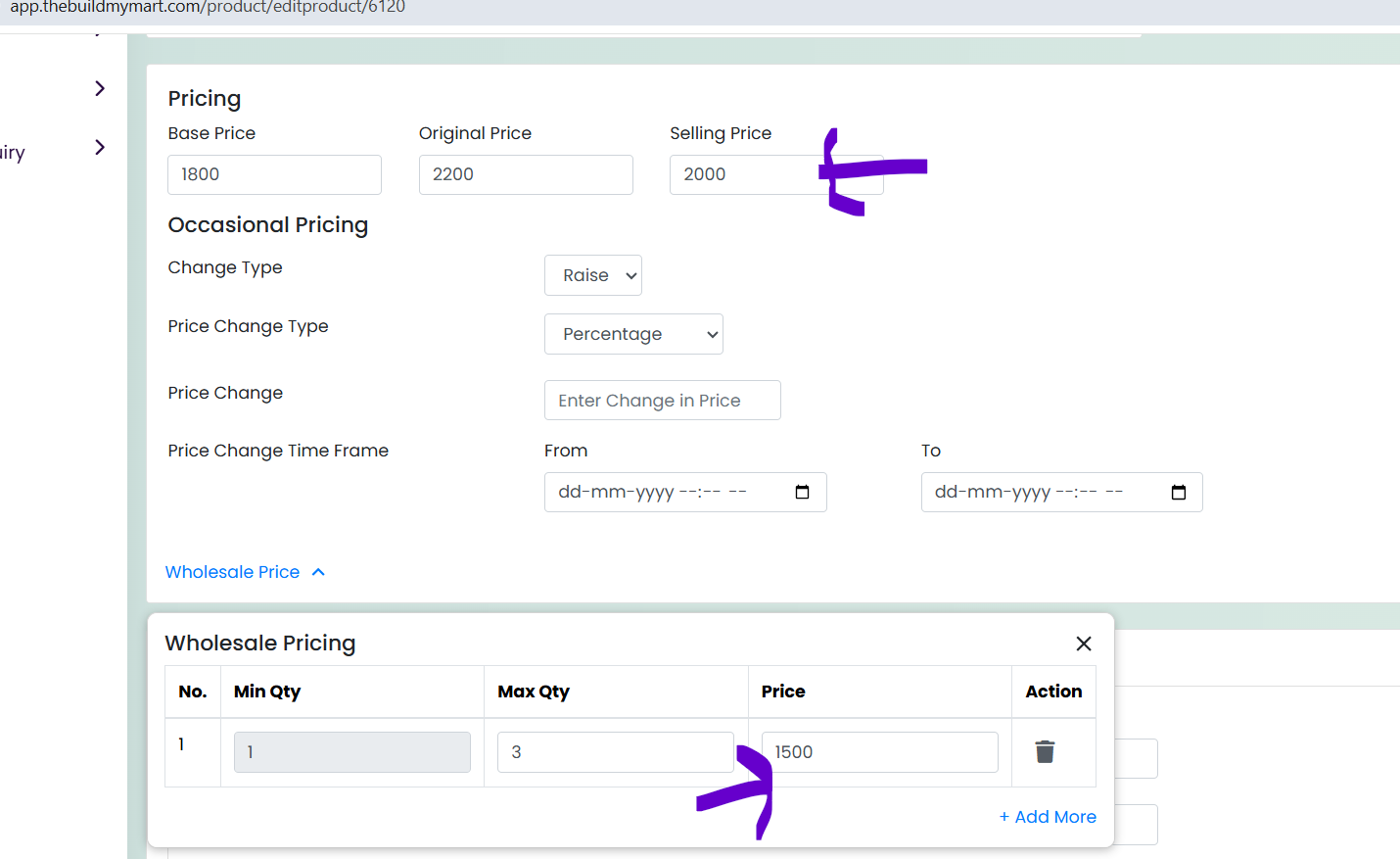Click the browser address bar URL
The width and height of the screenshot is (1400, 859).
(208, 8)
